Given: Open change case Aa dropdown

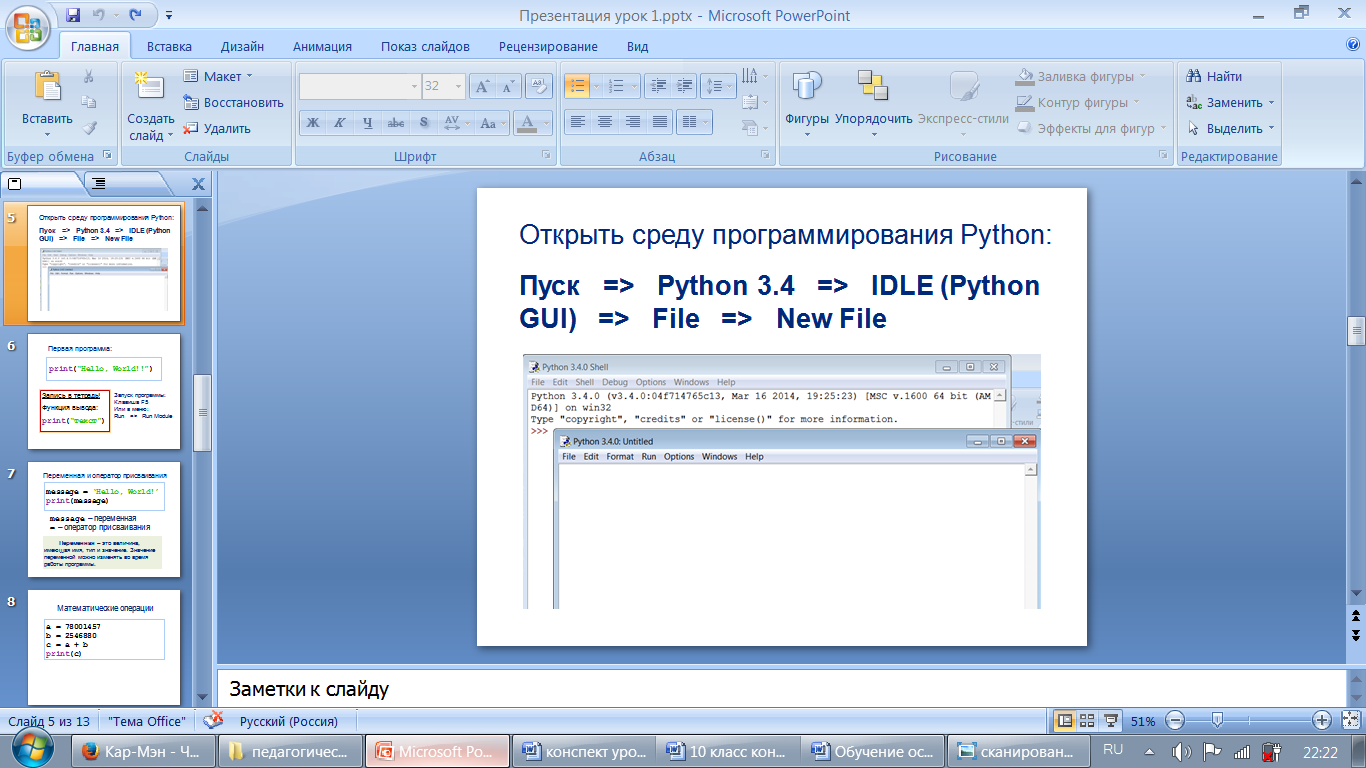Looking at the screenshot, I should pyautogui.click(x=491, y=123).
